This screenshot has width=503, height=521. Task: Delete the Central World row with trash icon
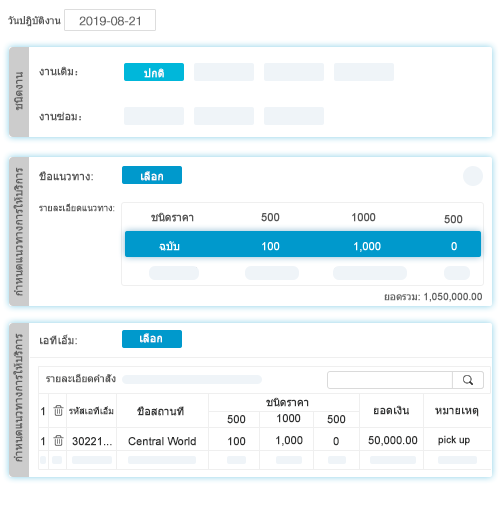pos(58,441)
